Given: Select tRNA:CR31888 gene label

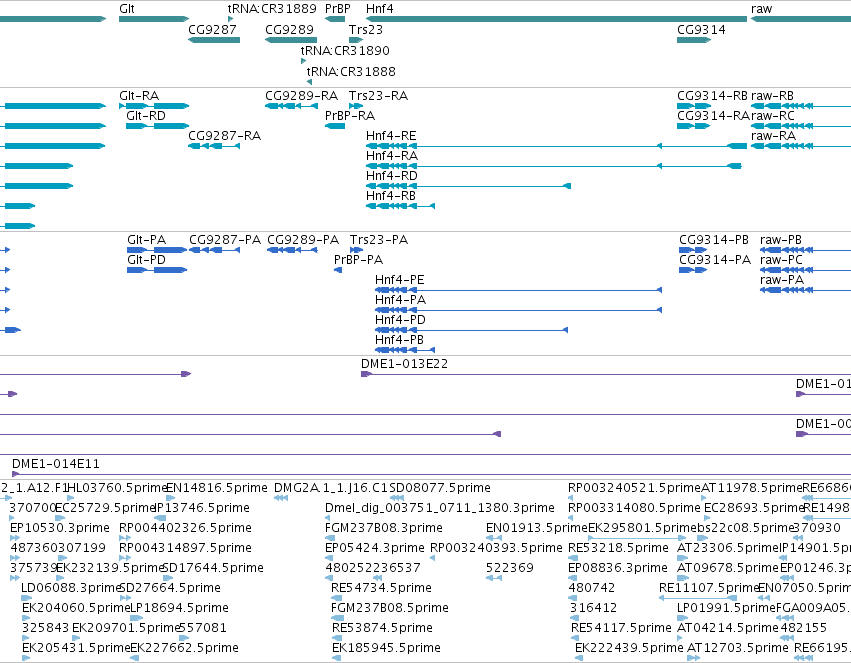Looking at the screenshot, I should pos(351,72).
